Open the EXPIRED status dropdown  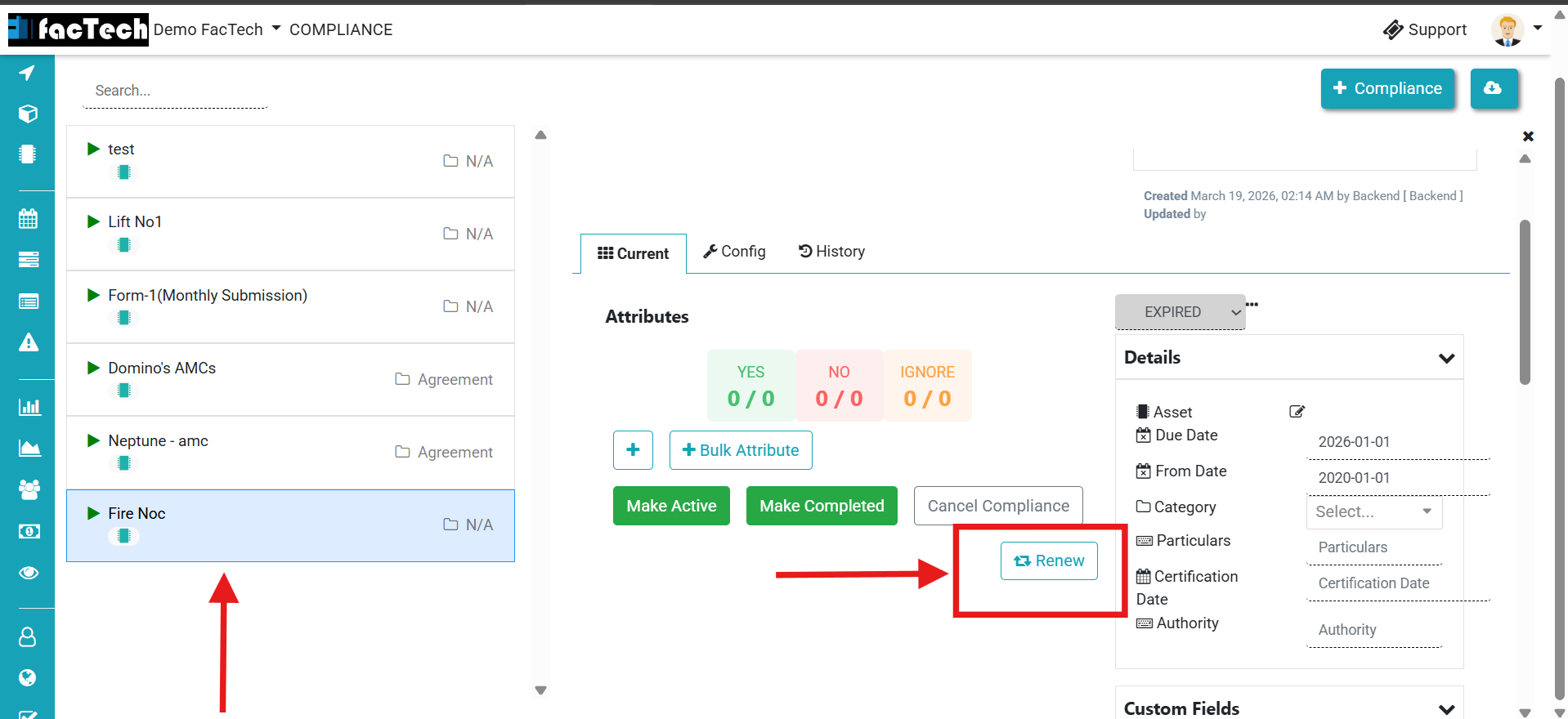tap(1180, 312)
